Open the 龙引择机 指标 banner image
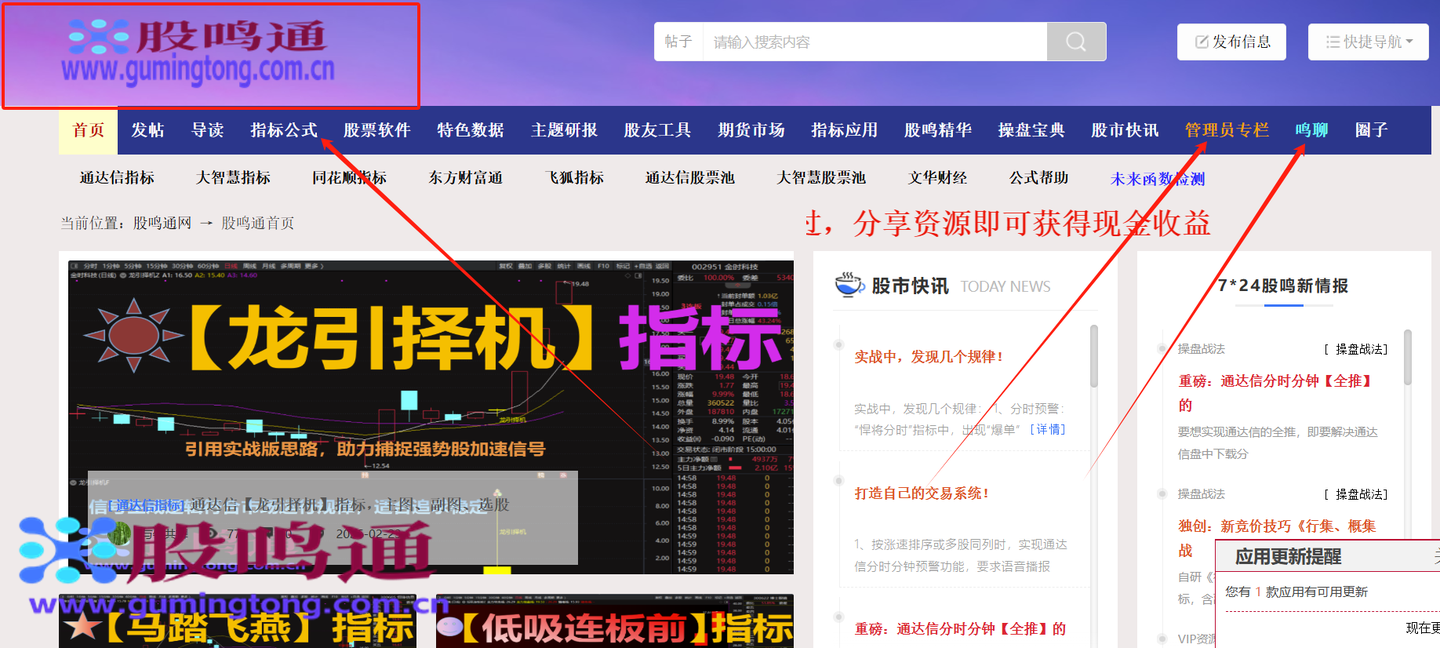The width and height of the screenshot is (1440, 648). 431,417
